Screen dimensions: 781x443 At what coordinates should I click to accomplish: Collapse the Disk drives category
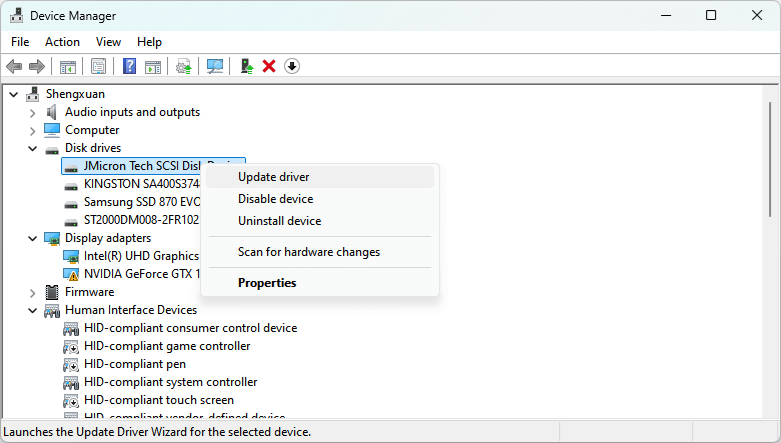pos(32,148)
